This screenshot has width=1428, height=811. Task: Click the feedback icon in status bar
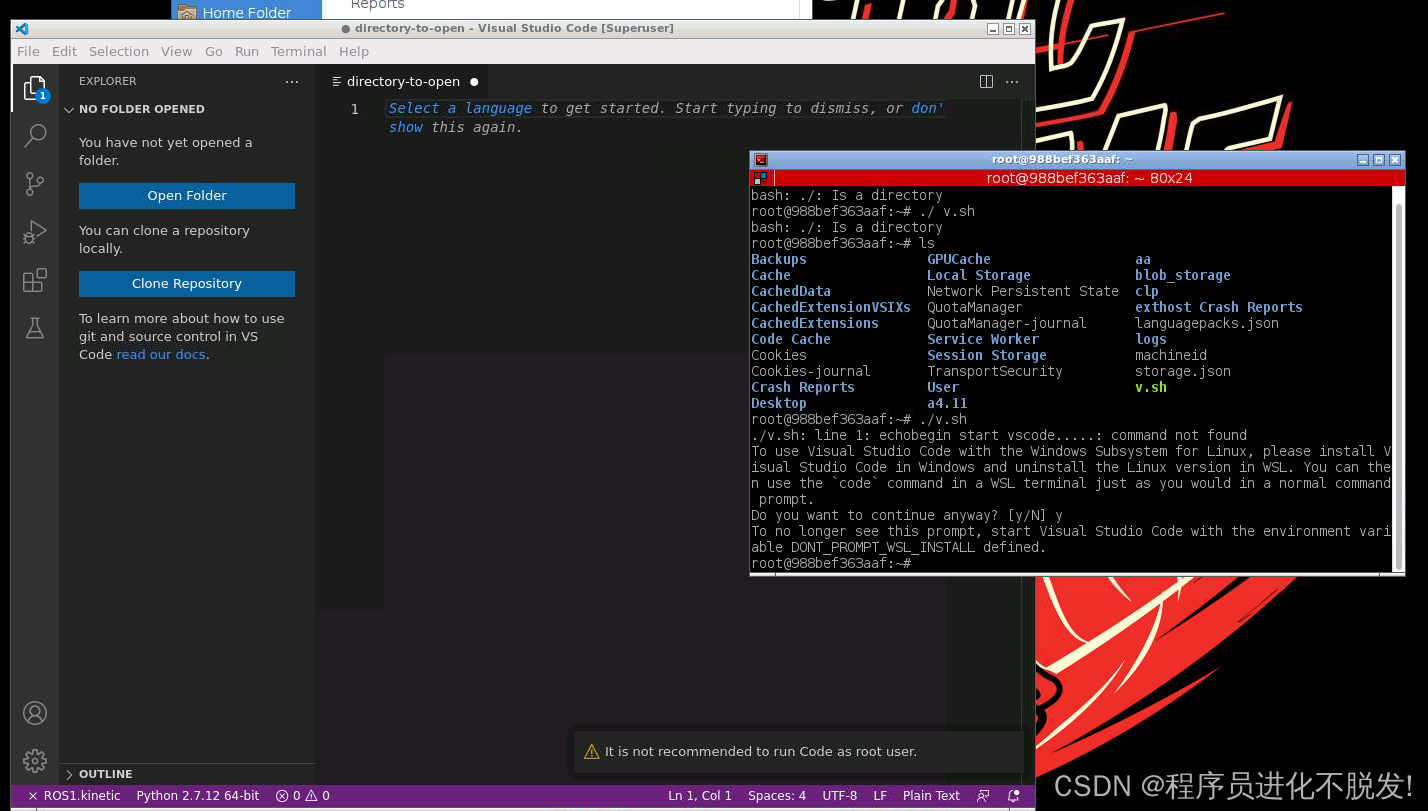tap(984, 796)
